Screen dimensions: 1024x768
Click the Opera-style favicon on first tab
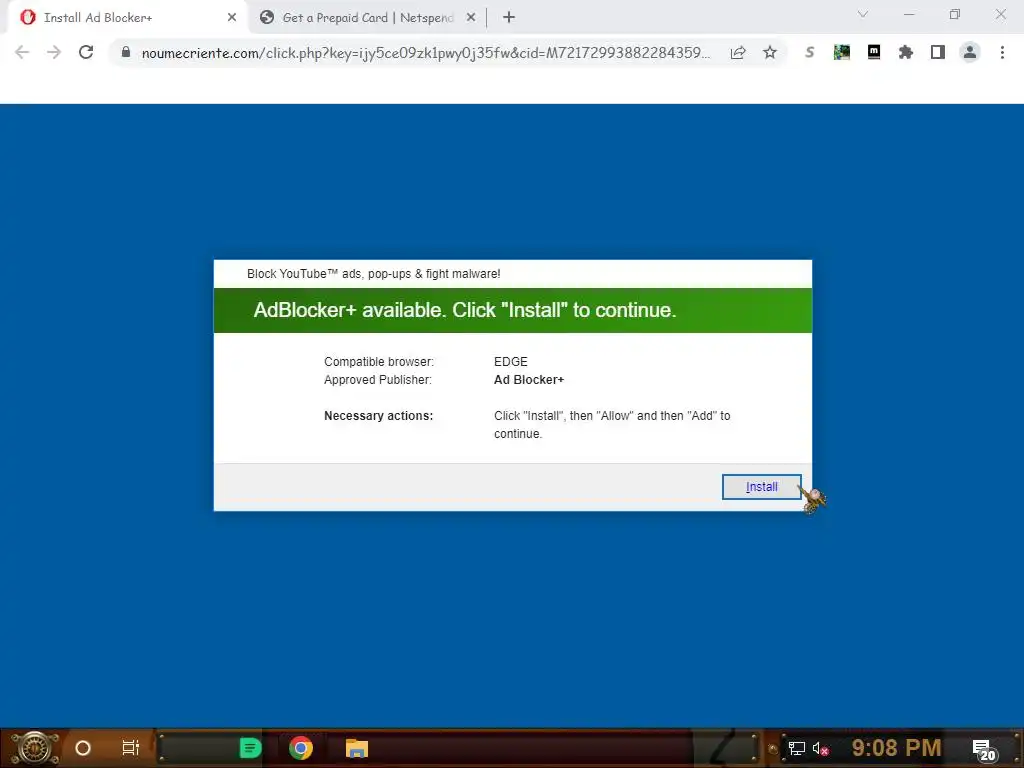coord(27,18)
